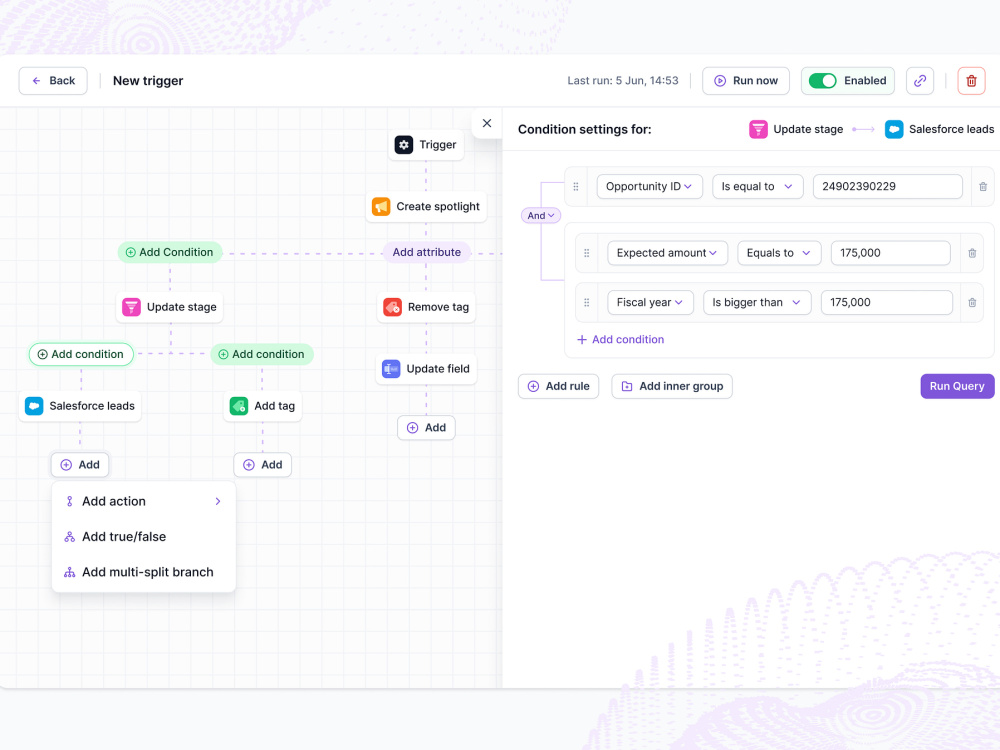The image size is (1000, 750).
Task: Click the Run Query button
Action: tap(957, 386)
